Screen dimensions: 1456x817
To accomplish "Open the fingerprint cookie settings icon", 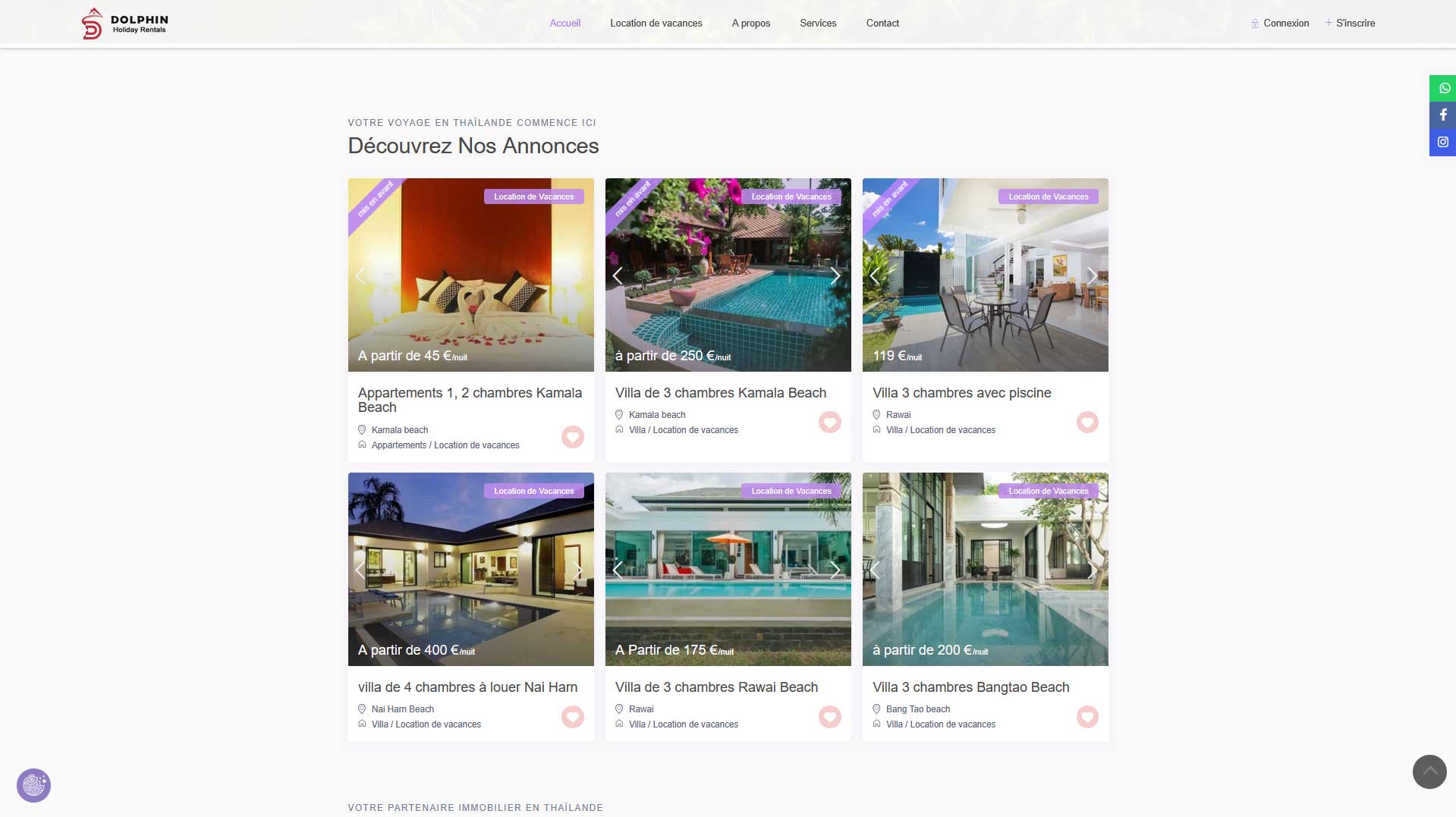I will (34, 785).
